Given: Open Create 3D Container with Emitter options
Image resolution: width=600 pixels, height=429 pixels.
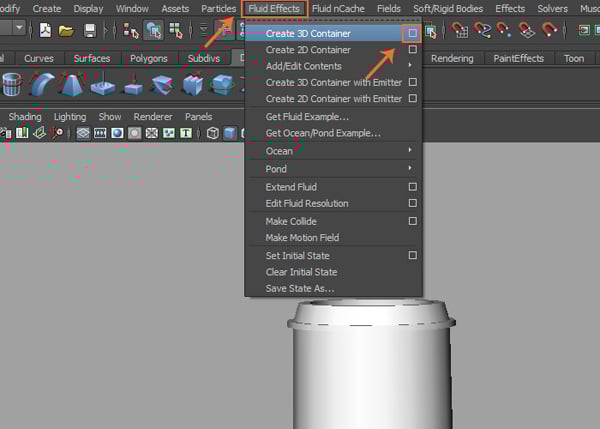Looking at the screenshot, I should (412, 82).
